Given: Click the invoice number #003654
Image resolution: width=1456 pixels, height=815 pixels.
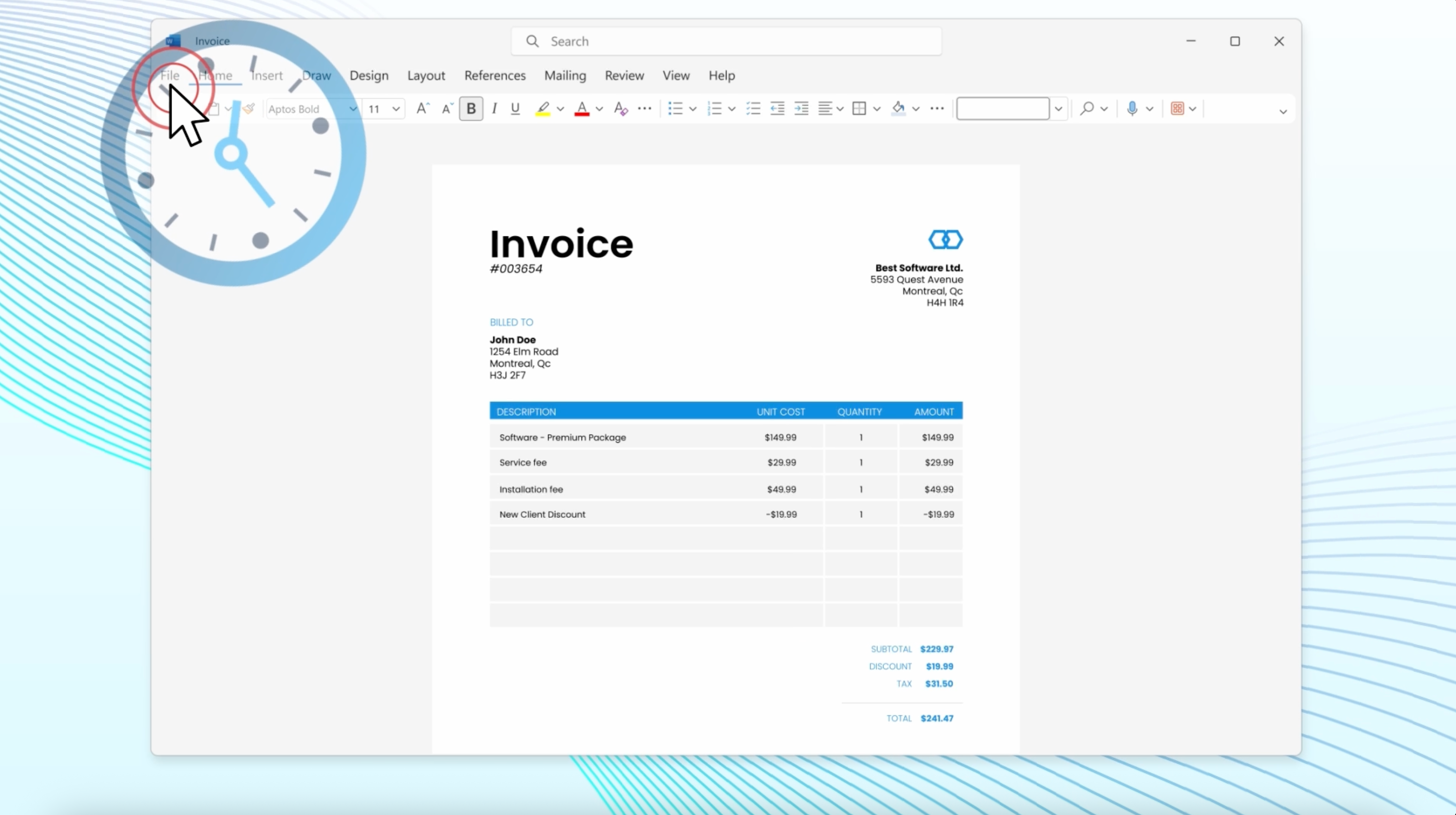Looking at the screenshot, I should click(x=516, y=268).
